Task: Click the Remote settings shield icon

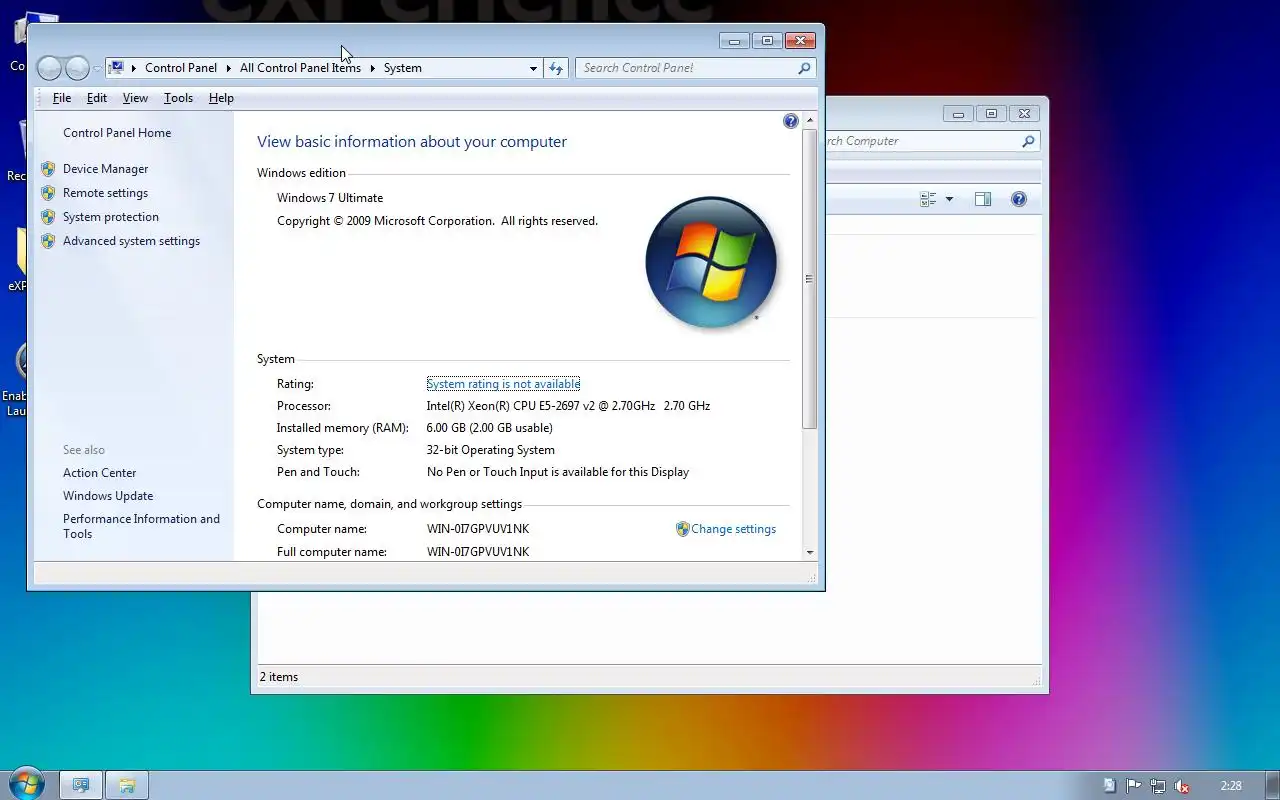Action: point(48,193)
